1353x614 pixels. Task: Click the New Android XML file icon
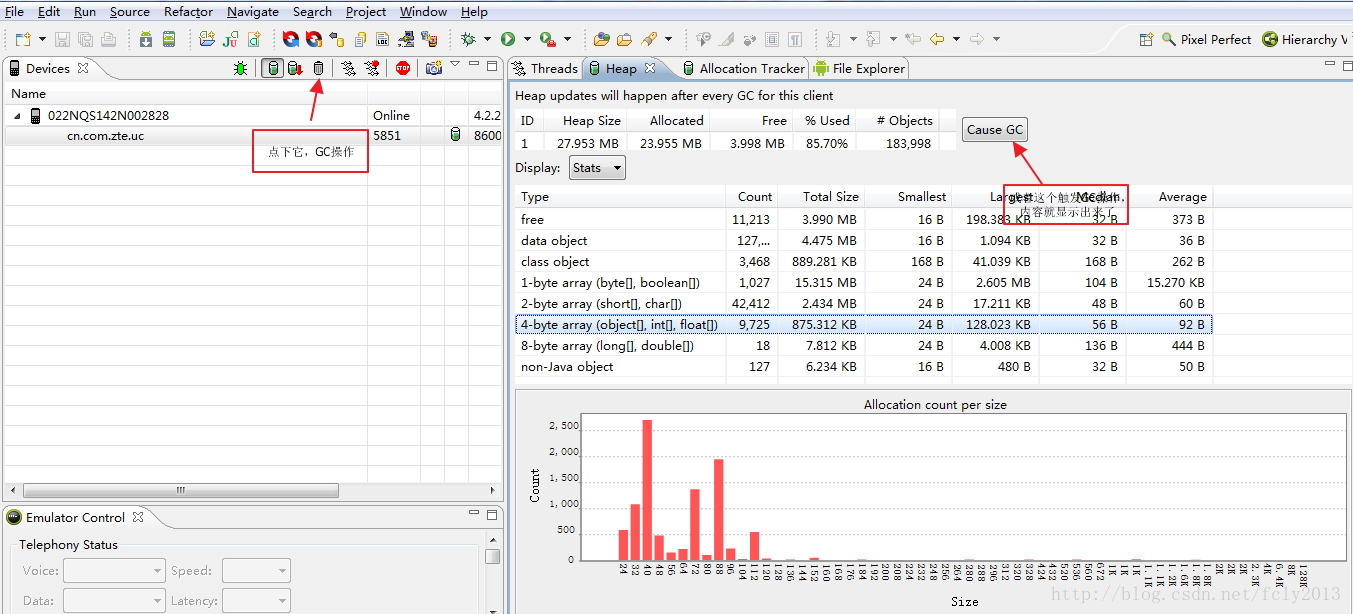pyautogui.click(x=254, y=40)
